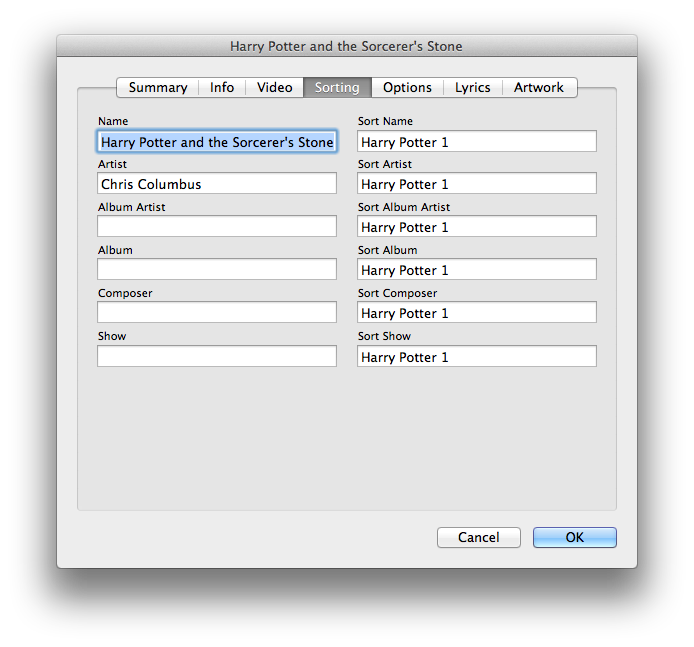Click the Sort Composer field
This screenshot has height=647, width=694.
click(477, 312)
